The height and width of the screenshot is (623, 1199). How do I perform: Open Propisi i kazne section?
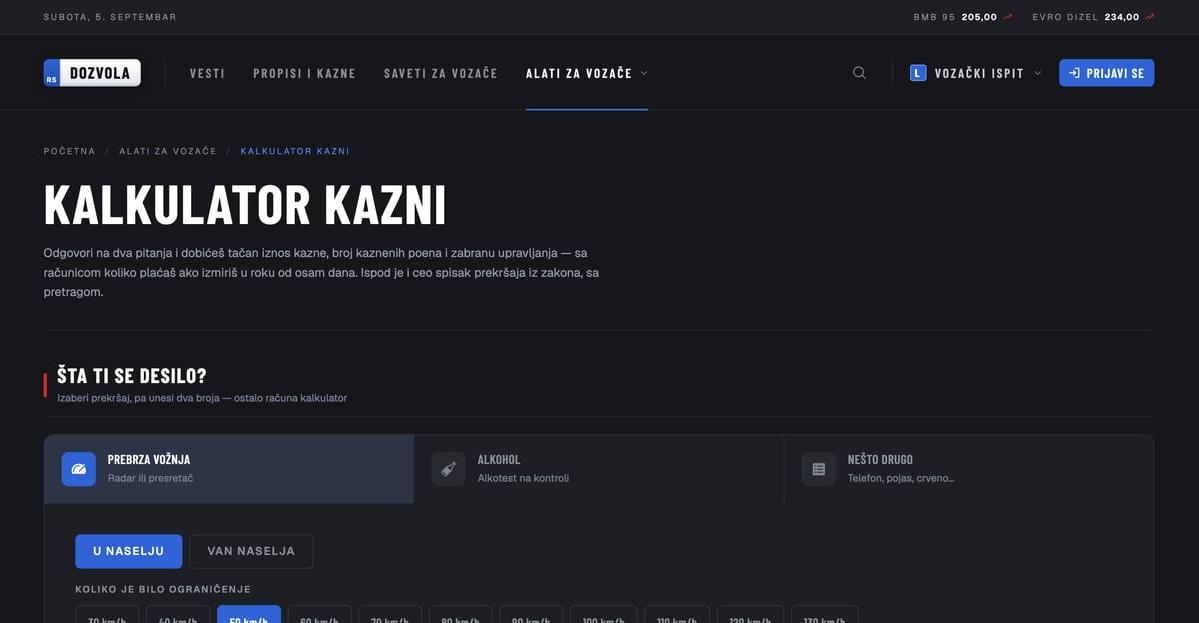pos(304,73)
